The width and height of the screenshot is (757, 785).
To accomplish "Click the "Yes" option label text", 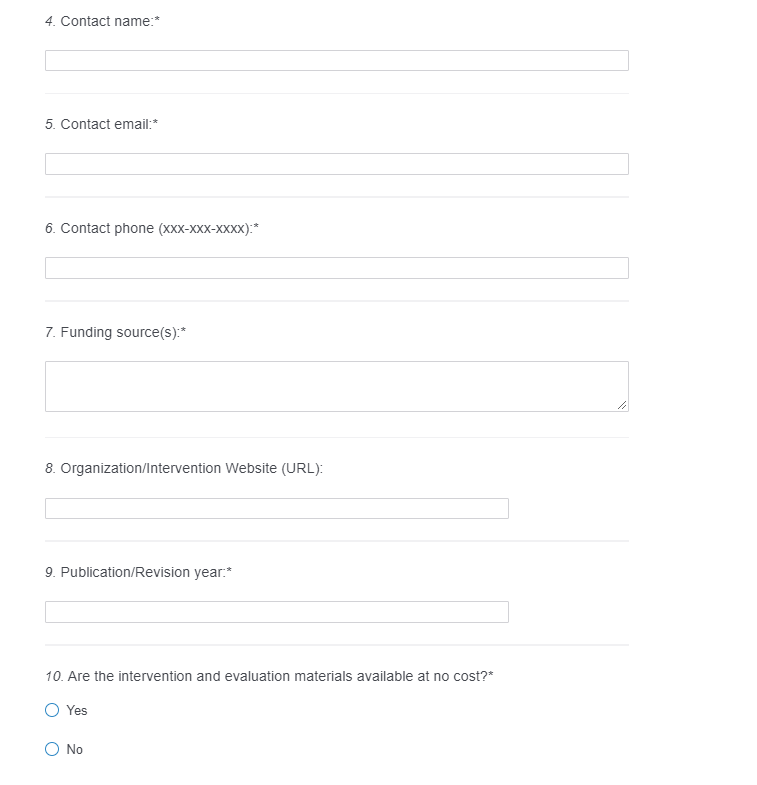I will click(77, 710).
